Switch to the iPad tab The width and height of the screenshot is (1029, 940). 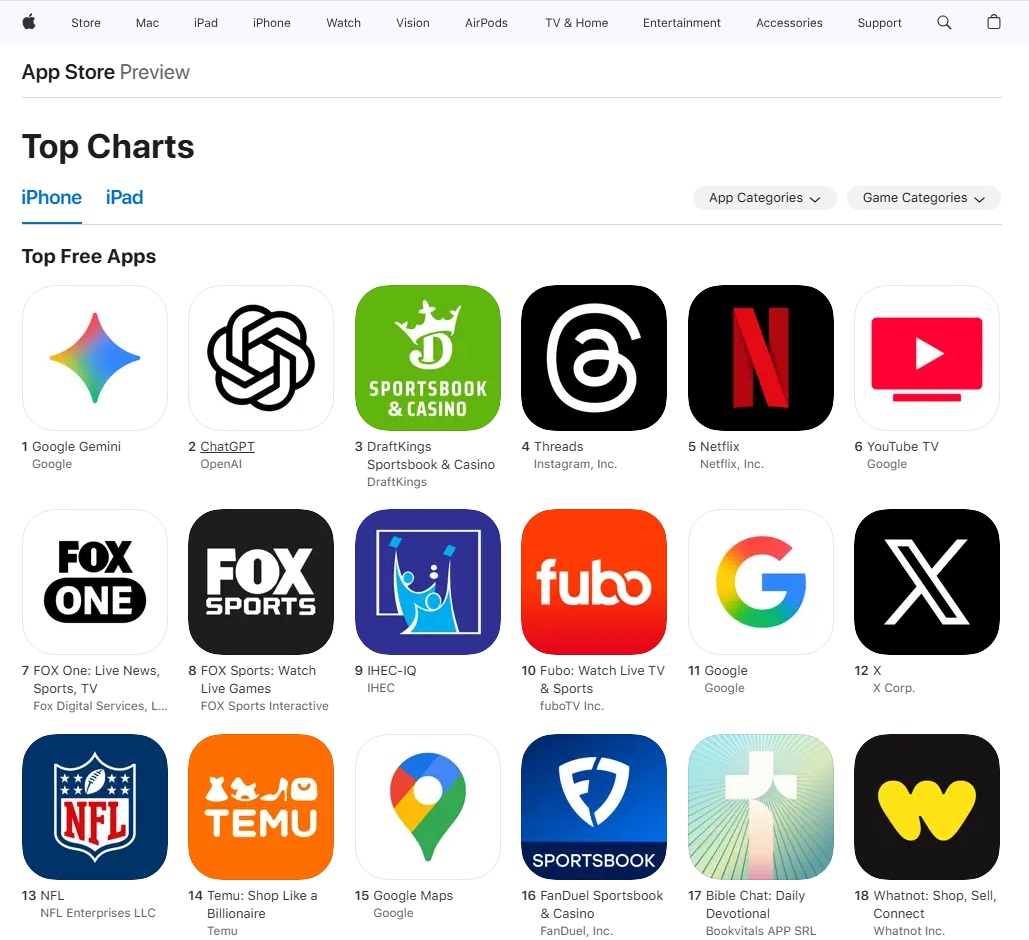click(x=125, y=198)
